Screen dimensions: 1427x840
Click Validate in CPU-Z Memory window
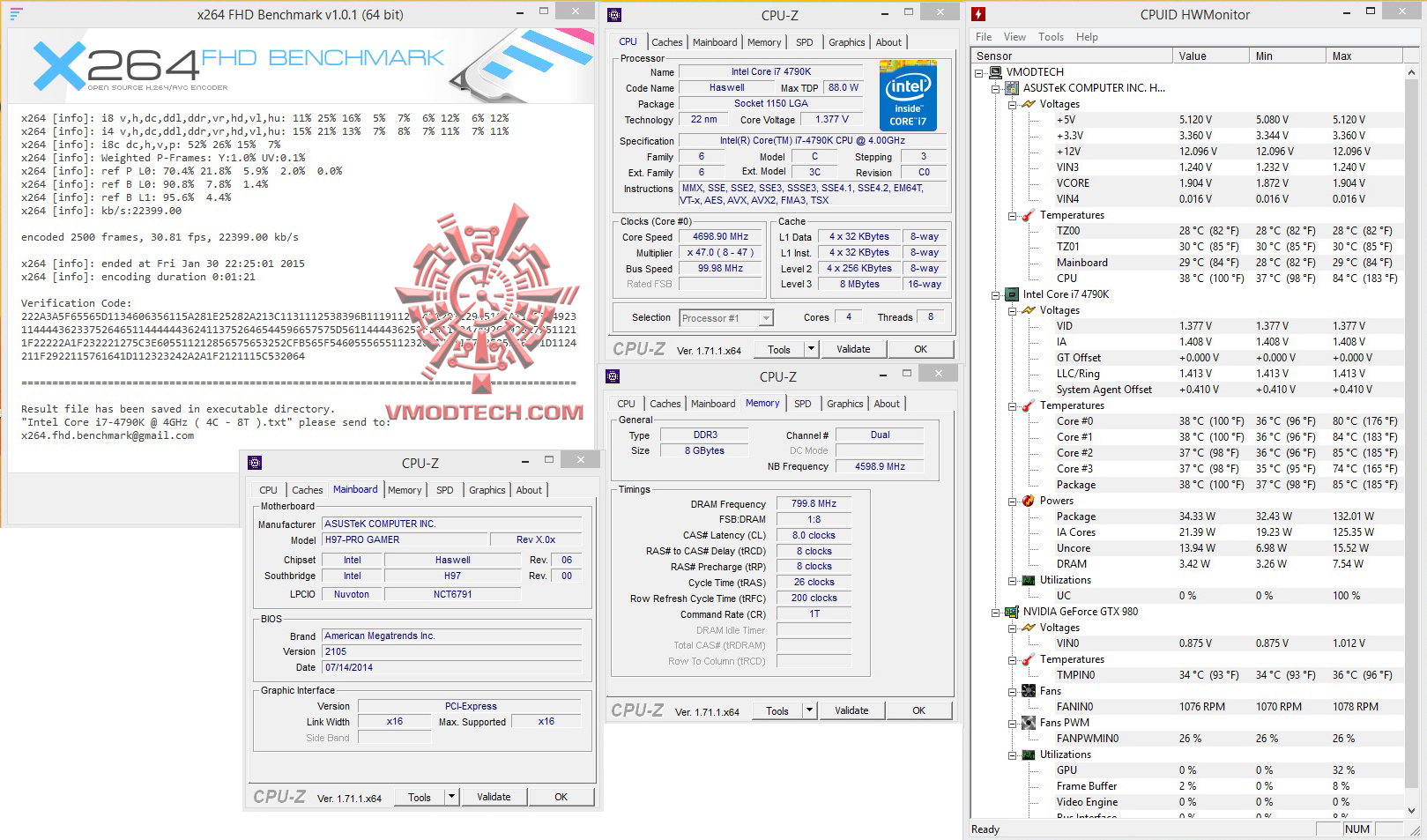(851, 710)
